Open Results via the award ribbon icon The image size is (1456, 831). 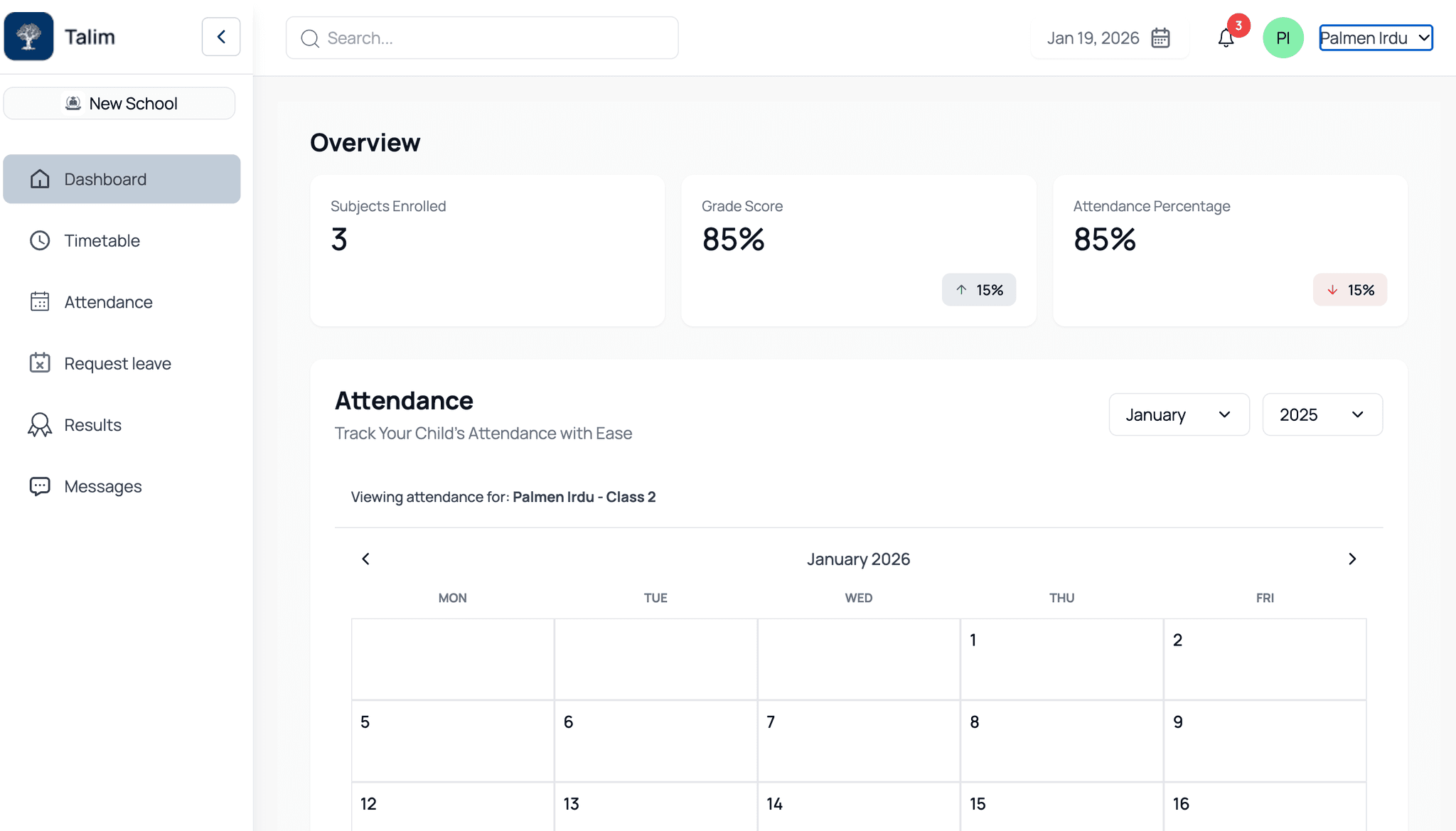coord(40,424)
